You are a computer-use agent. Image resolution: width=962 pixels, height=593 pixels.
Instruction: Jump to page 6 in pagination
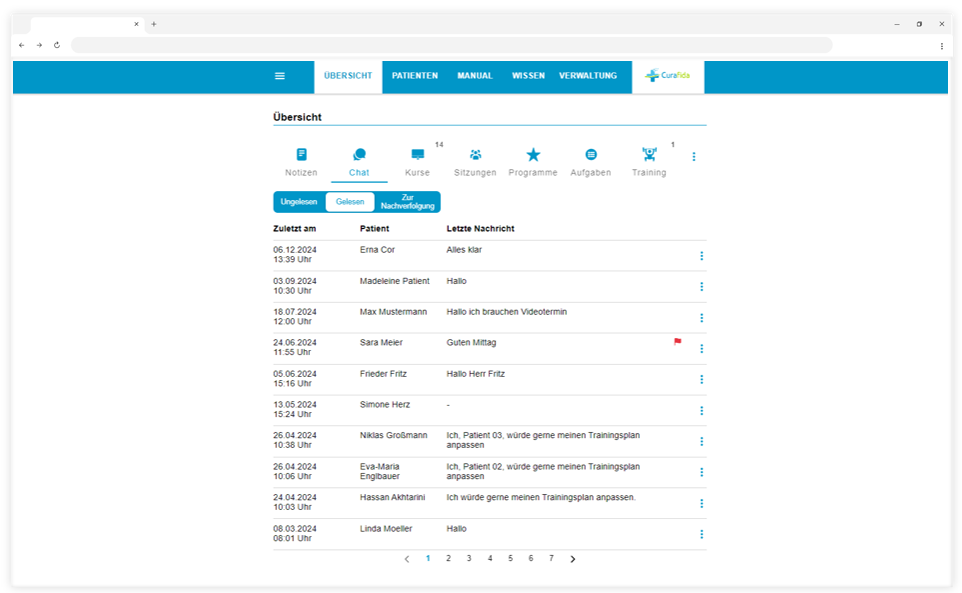pos(531,558)
